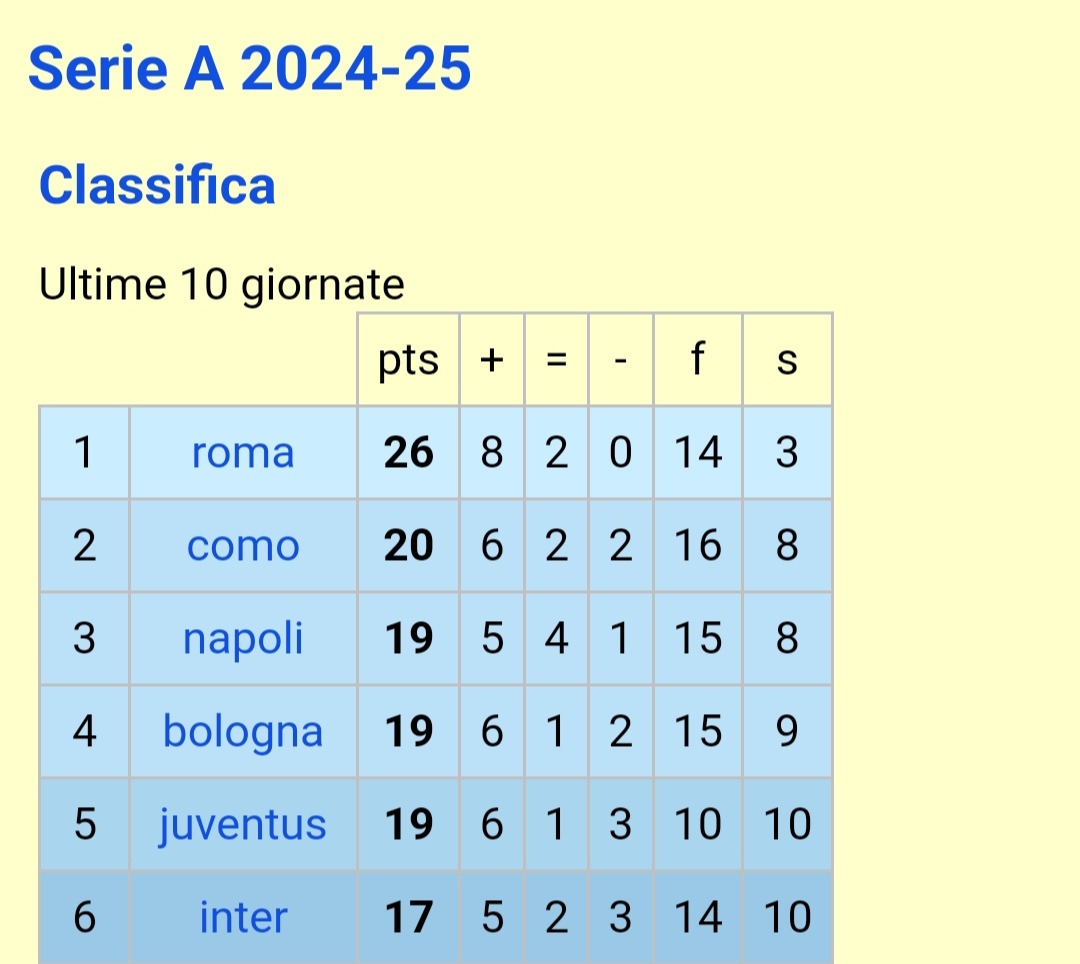This screenshot has height=964, width=1080.
Task: Click the minus losses column header
Action: (621, 359)
